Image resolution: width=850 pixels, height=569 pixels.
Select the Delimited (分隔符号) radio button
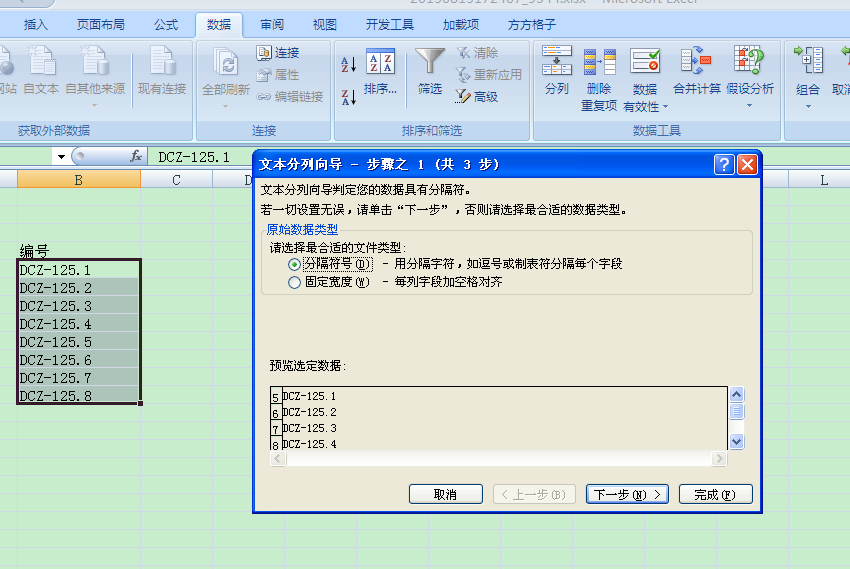[x=294, y=264]
